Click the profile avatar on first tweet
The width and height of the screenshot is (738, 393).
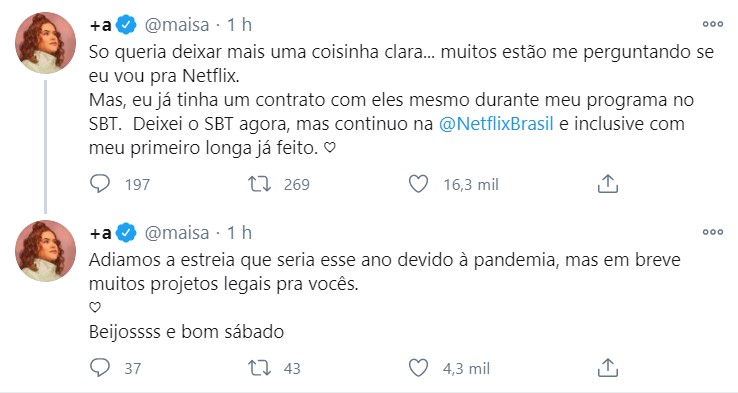45,43
